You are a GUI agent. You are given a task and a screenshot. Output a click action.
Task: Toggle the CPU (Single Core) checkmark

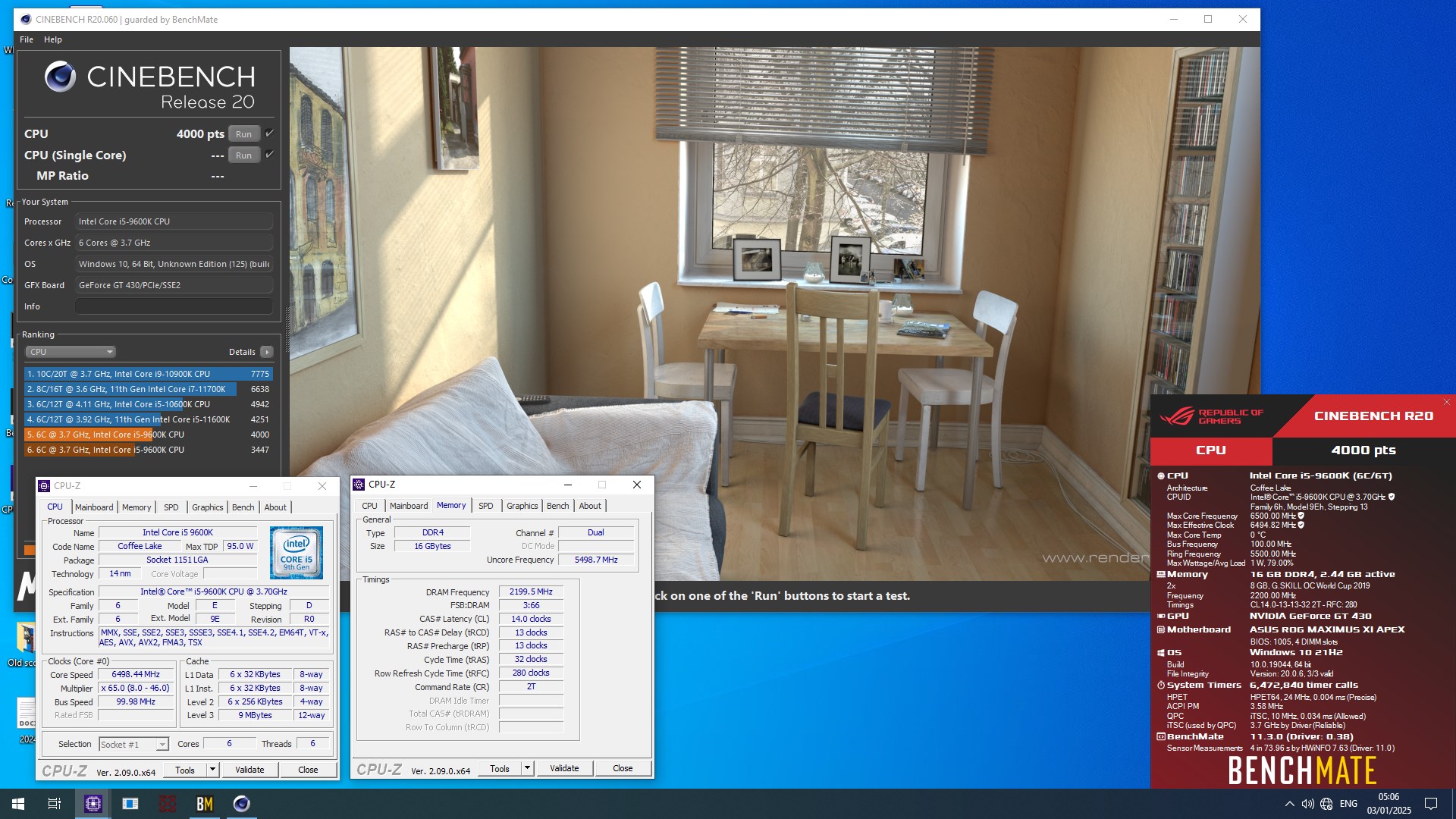269,155
